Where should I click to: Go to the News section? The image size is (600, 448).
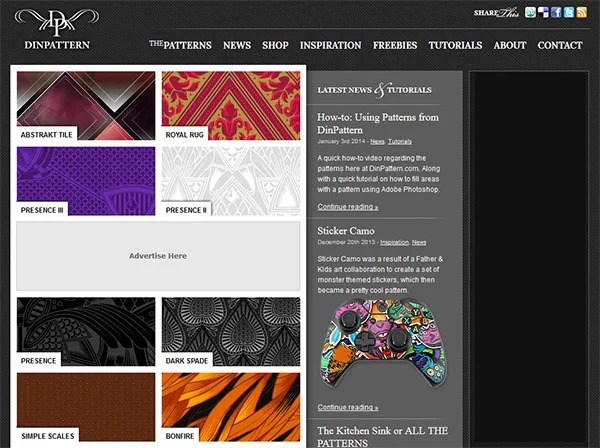[x=237, y=45]
